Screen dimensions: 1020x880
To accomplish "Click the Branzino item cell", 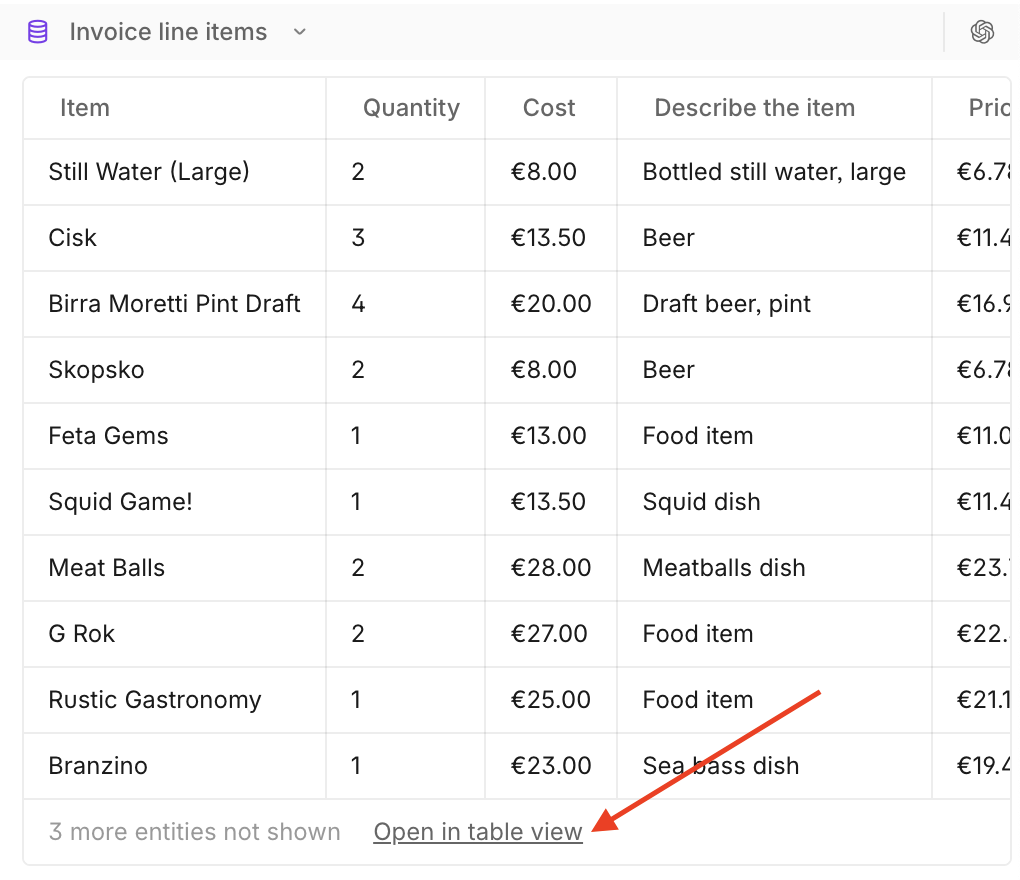I will (98, 766).
